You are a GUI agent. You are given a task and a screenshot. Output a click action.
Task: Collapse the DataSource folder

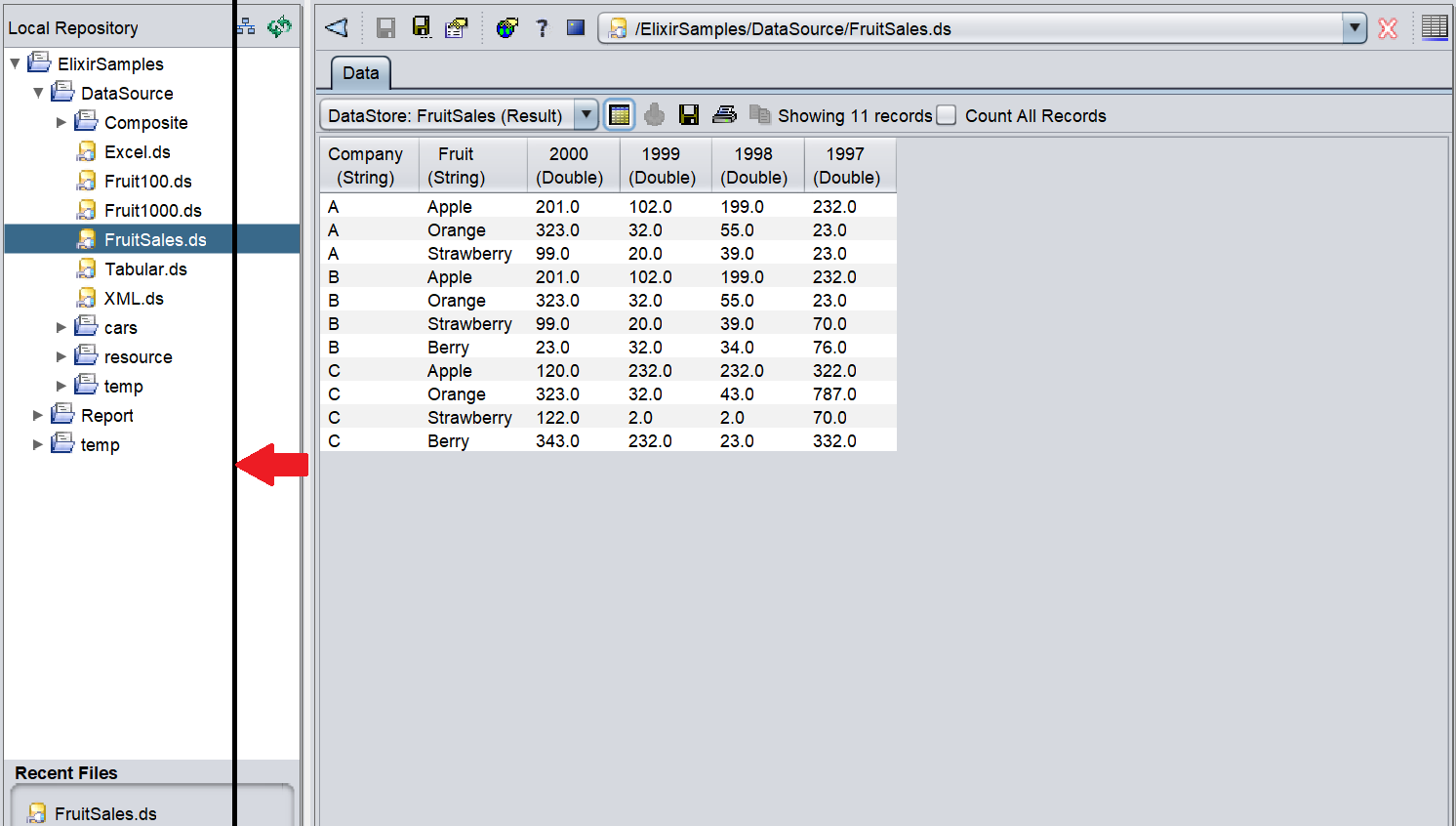[38, 94]
